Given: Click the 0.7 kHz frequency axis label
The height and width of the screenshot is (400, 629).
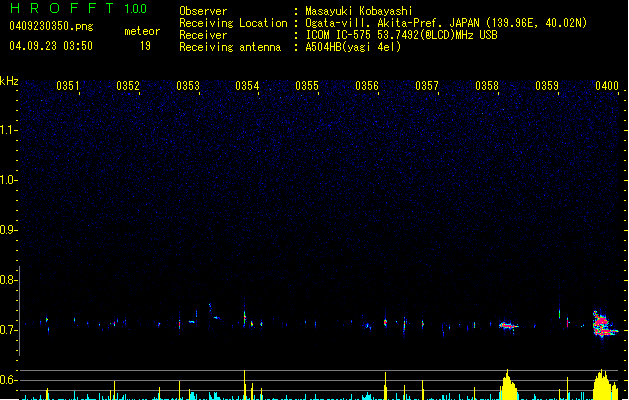Looking at the screenshot, I should click(8, 330).
